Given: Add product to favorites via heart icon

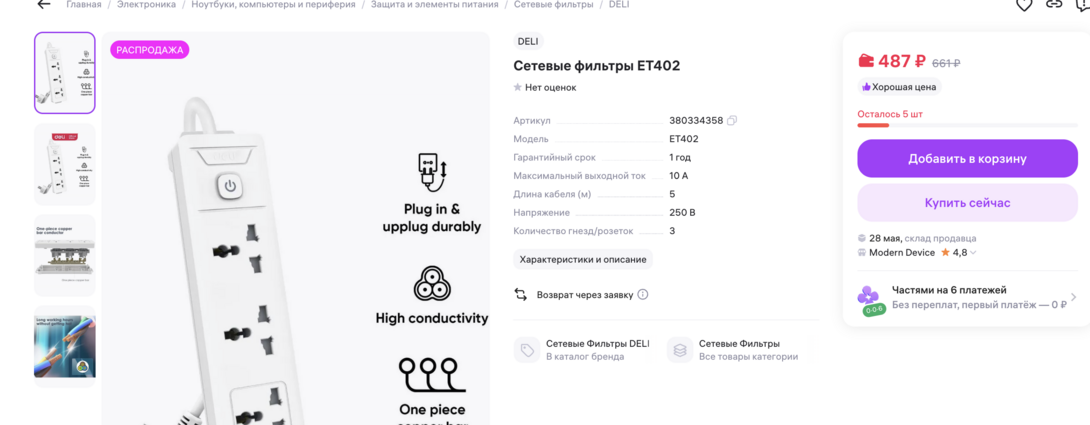Looking at the screenshot, I should point(1024,5).
